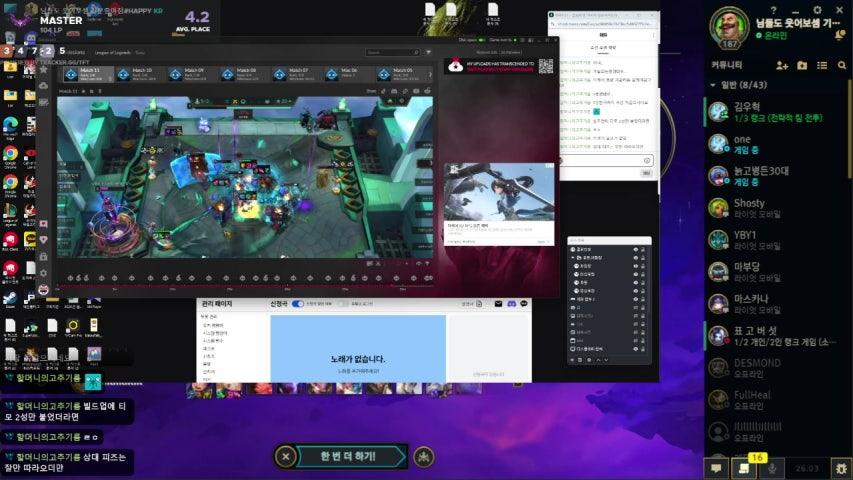The image size is (853, 480).
Task: Open Riot Client desktop shortcut
Action: [10, 241]
